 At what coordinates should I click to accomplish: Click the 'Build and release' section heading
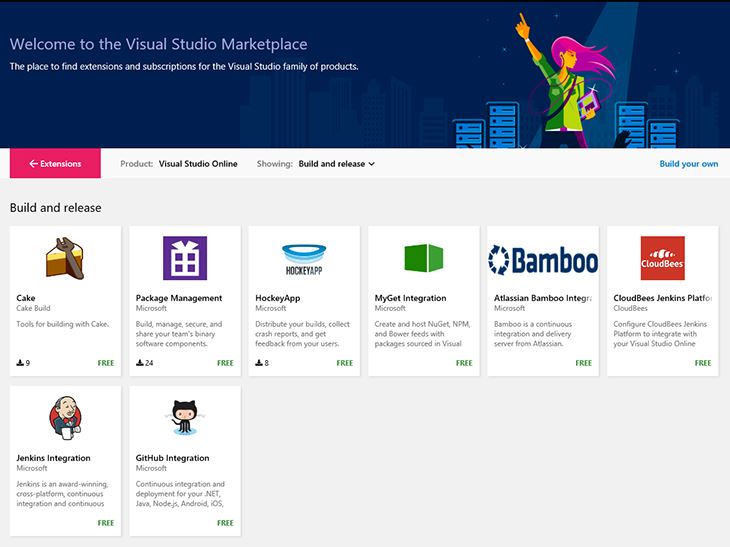click(55, 208)
